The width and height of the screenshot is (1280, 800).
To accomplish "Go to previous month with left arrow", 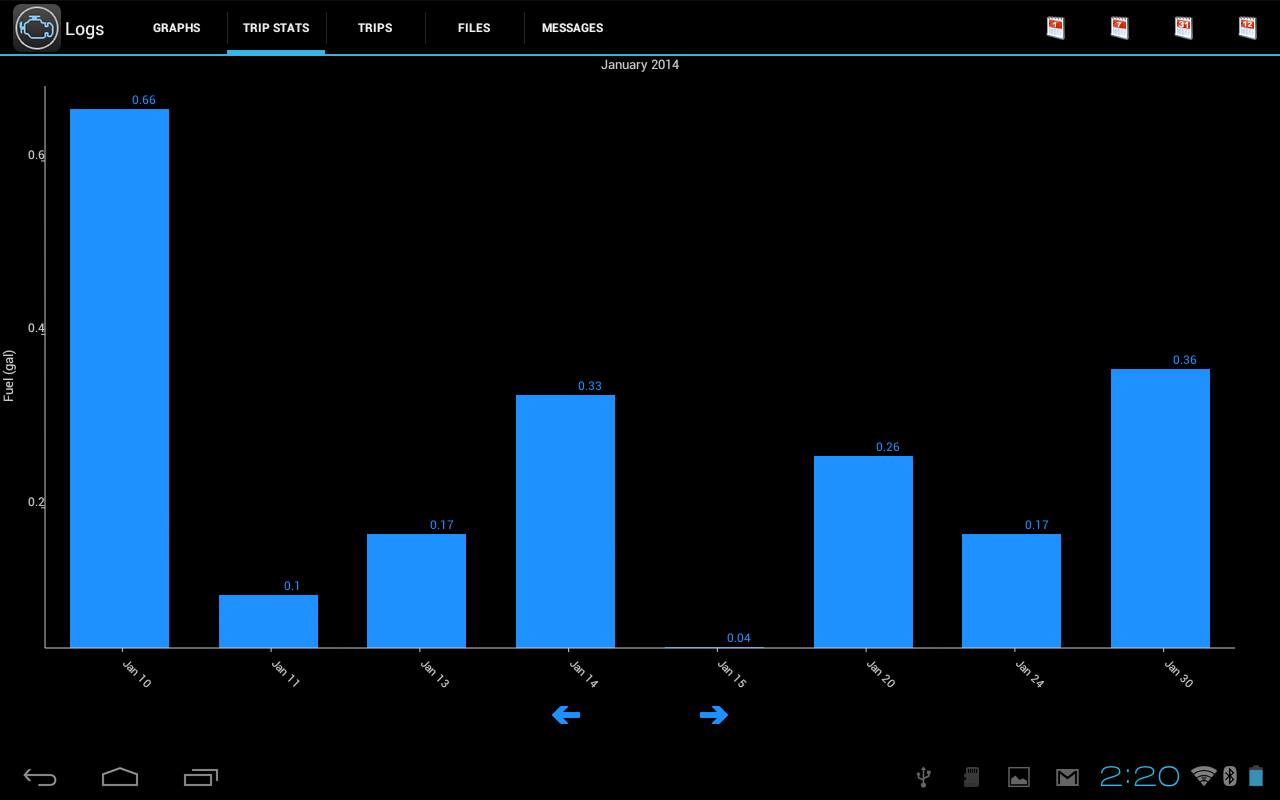I will (566, 714).
